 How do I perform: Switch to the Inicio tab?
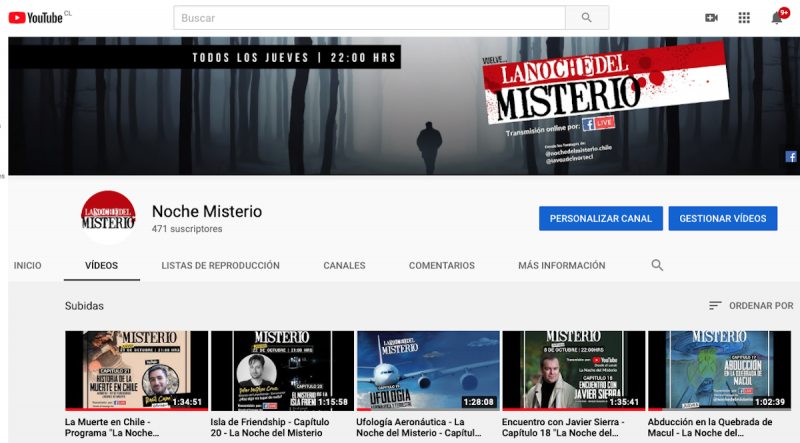28,265
